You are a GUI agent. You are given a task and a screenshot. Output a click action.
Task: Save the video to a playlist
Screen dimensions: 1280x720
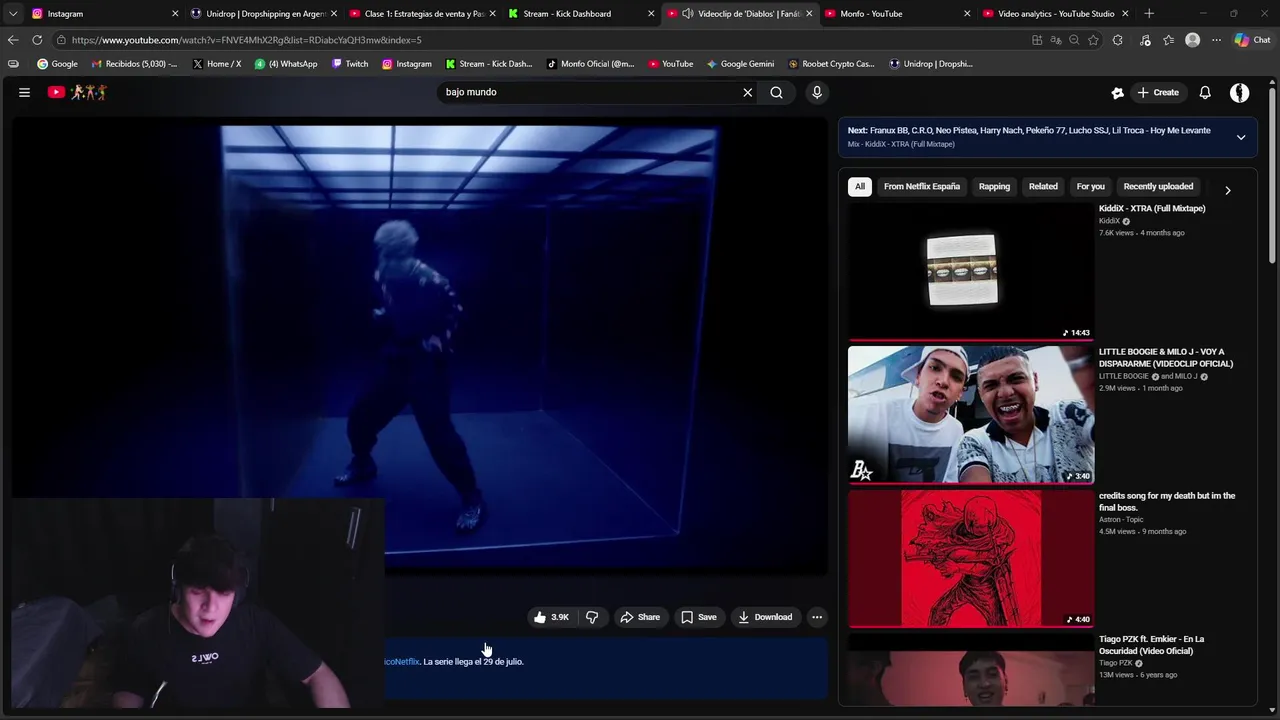coord(698,617)
